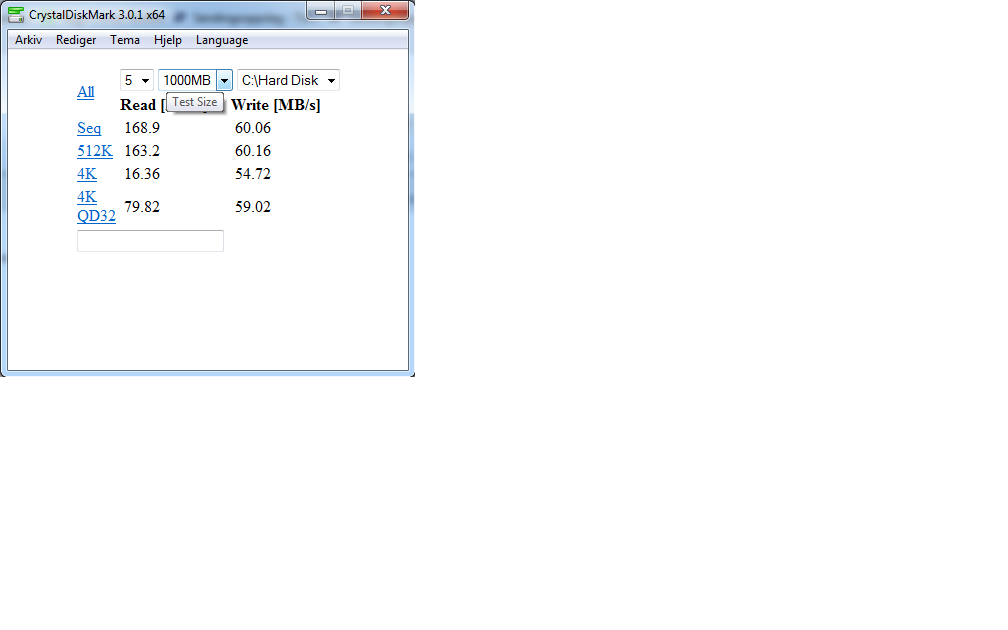Select 4K QD32 read value 79.82
Image resolution: width=1008 pixels, height=630 pixels.
(x=142, y=207)
